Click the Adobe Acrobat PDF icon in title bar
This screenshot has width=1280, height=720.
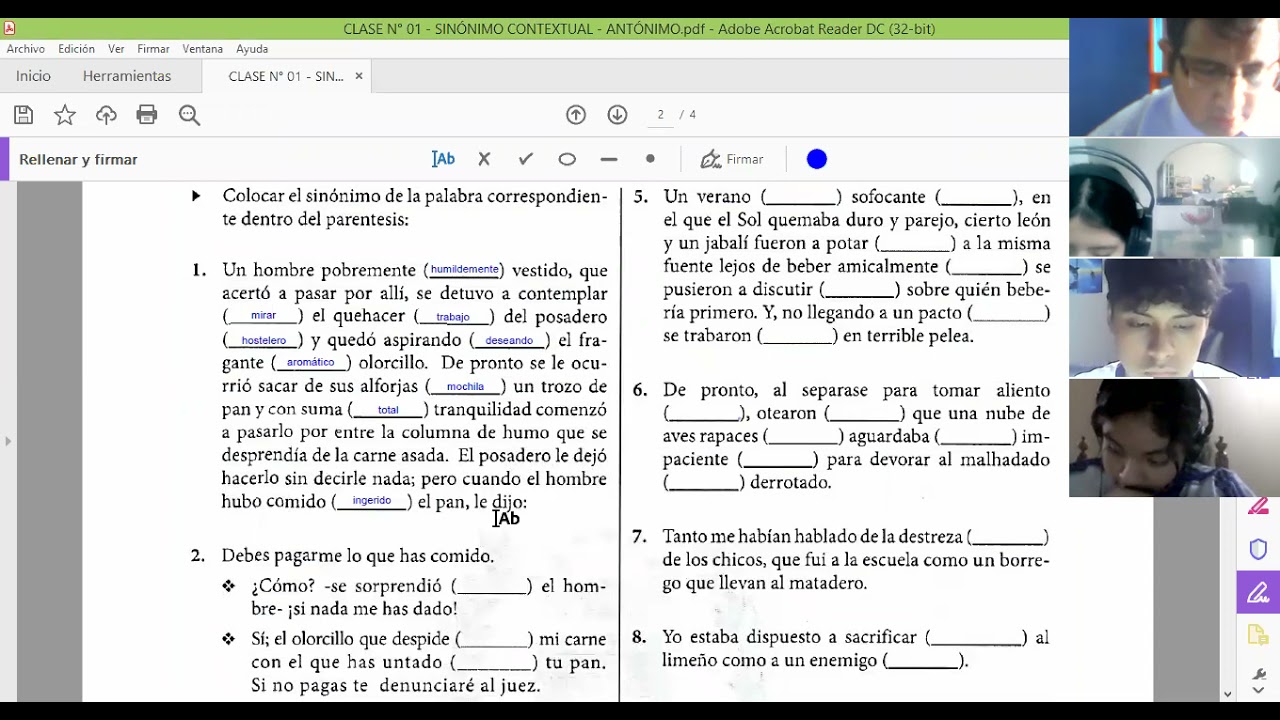9,28
